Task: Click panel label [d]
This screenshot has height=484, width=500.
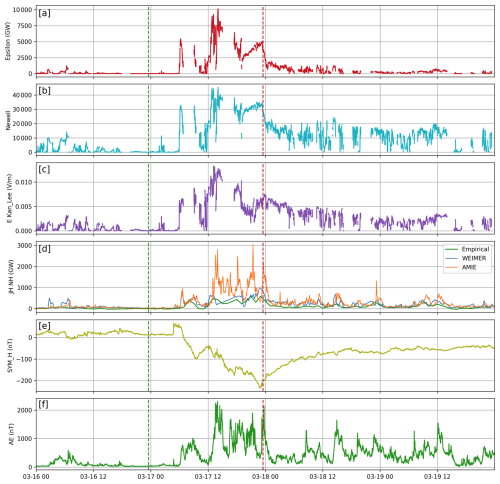Action: [x=44, y=248]
